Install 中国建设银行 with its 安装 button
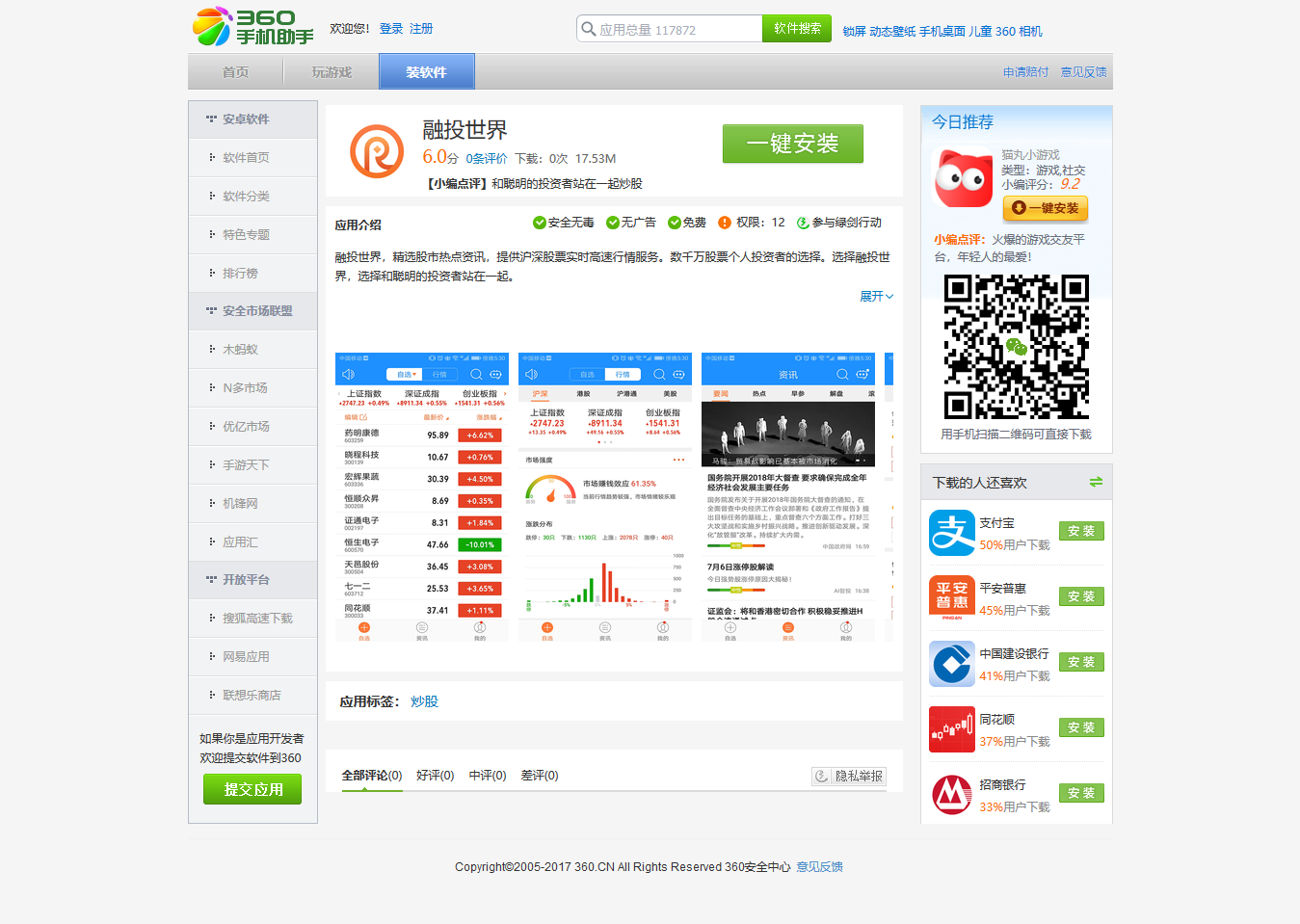 [x=1081, y=662]
